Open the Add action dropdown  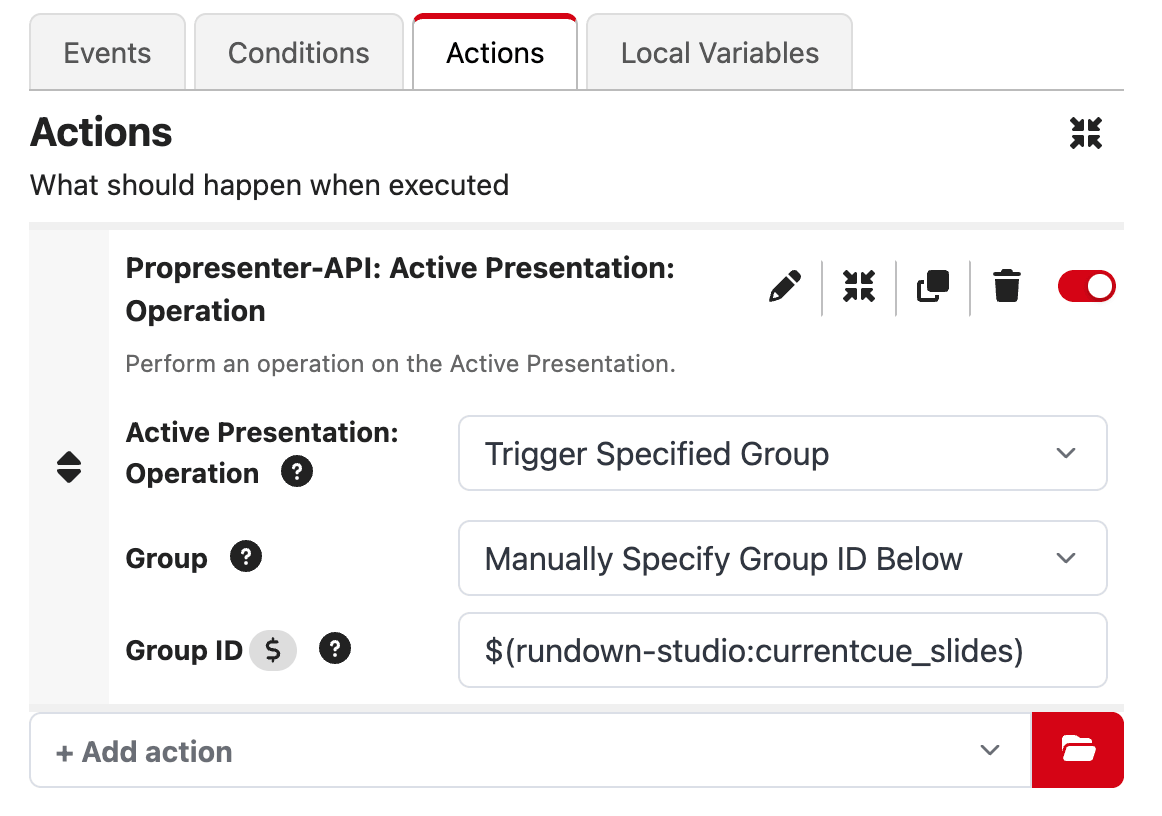[x=531, y=750]
